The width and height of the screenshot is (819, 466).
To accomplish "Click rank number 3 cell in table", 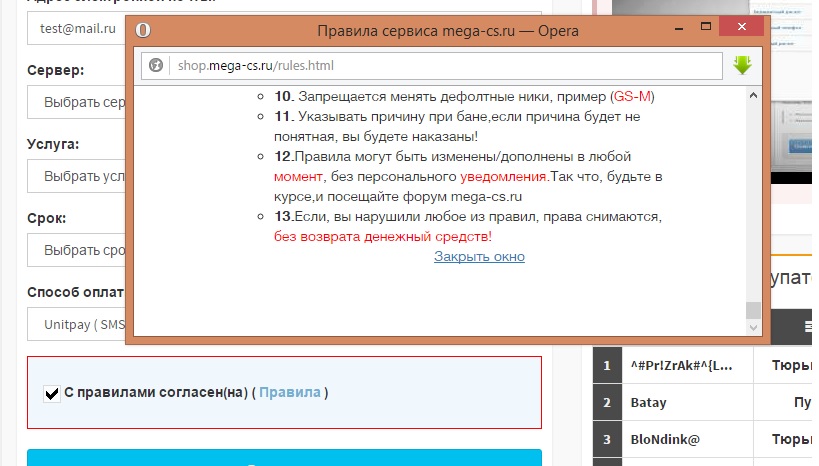I will pyautogui.click(x=607, y=439).
